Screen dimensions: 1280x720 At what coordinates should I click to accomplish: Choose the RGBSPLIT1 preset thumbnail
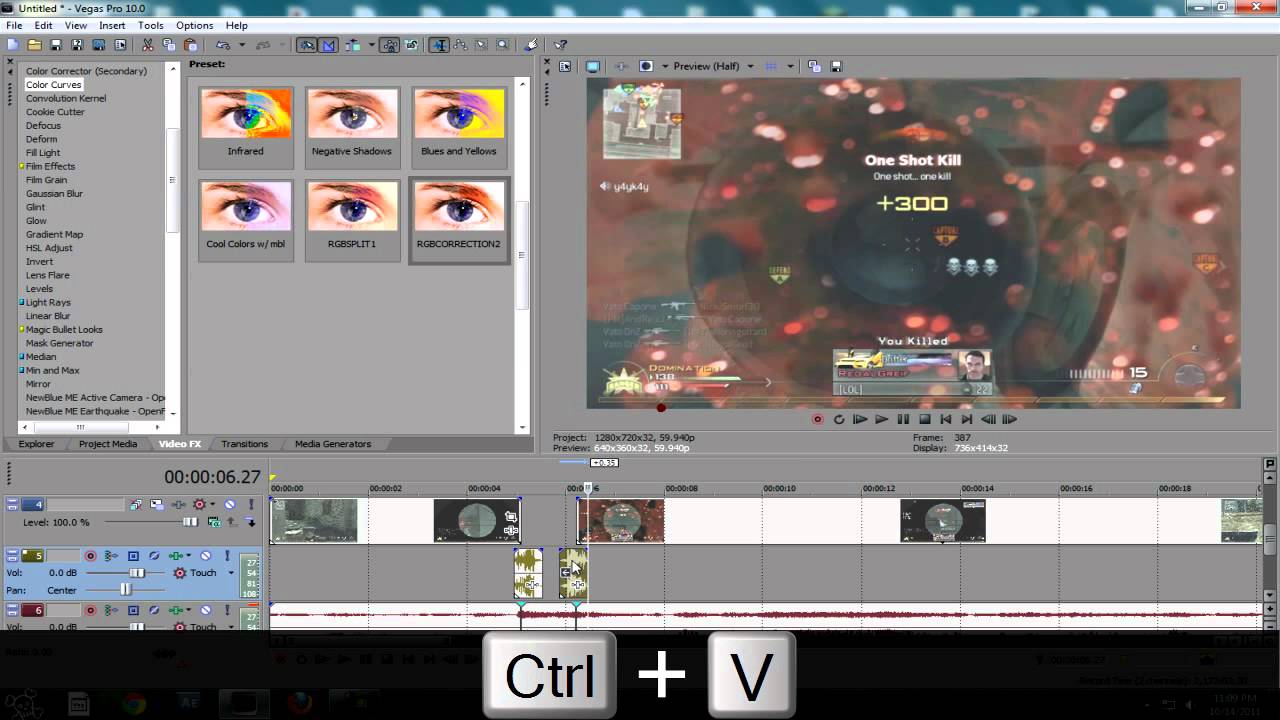[352, 220]
